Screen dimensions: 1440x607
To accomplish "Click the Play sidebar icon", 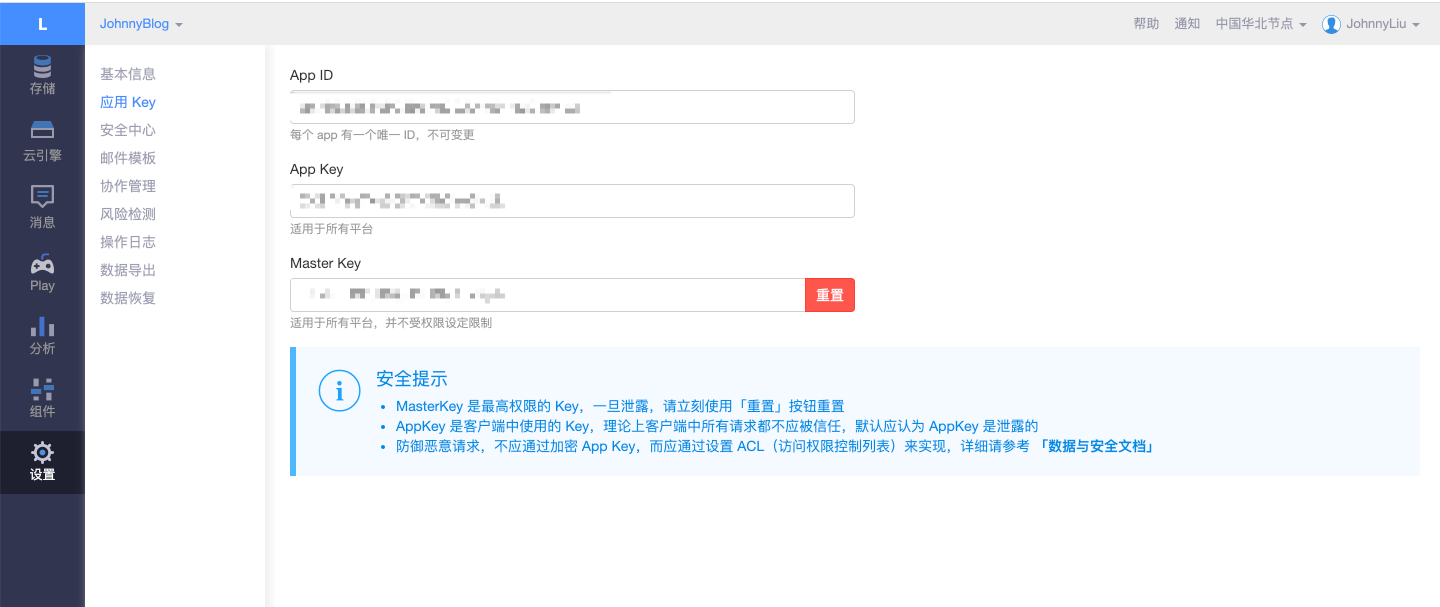I will click(x=42, y=272).
